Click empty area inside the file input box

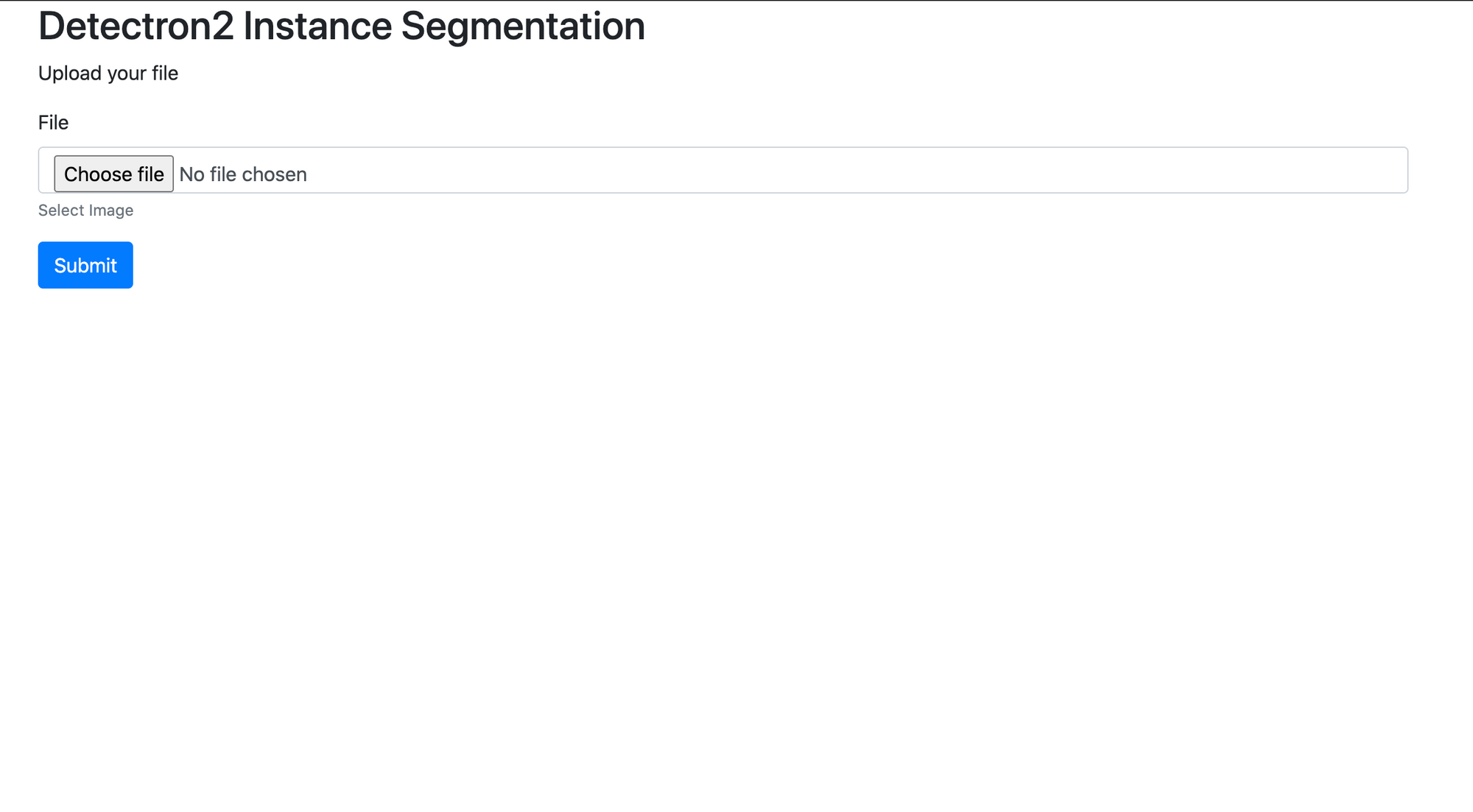[x=810, y=171]
